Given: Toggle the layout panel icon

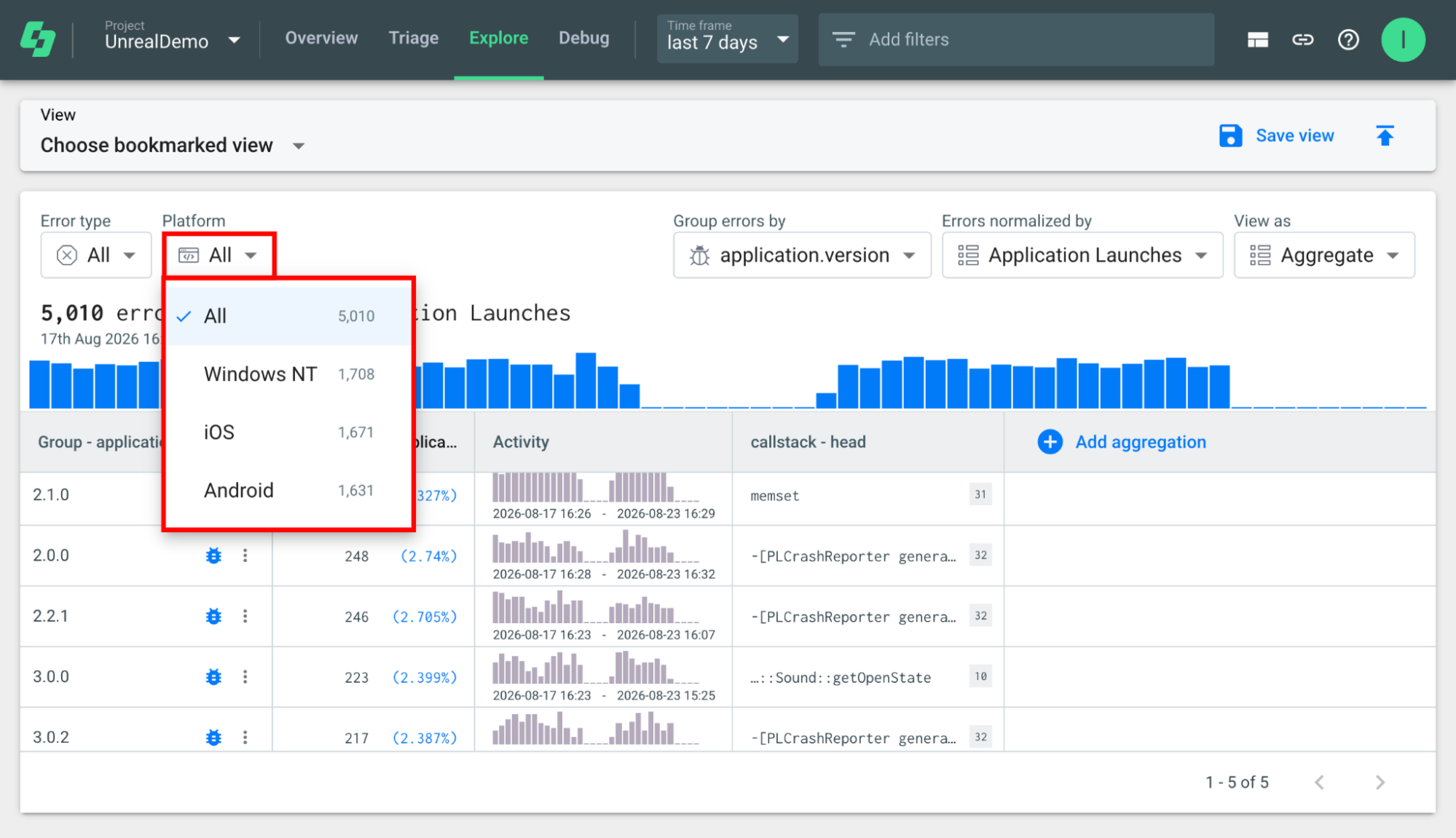Looking at the screenshot, I should pos(1257,39).
